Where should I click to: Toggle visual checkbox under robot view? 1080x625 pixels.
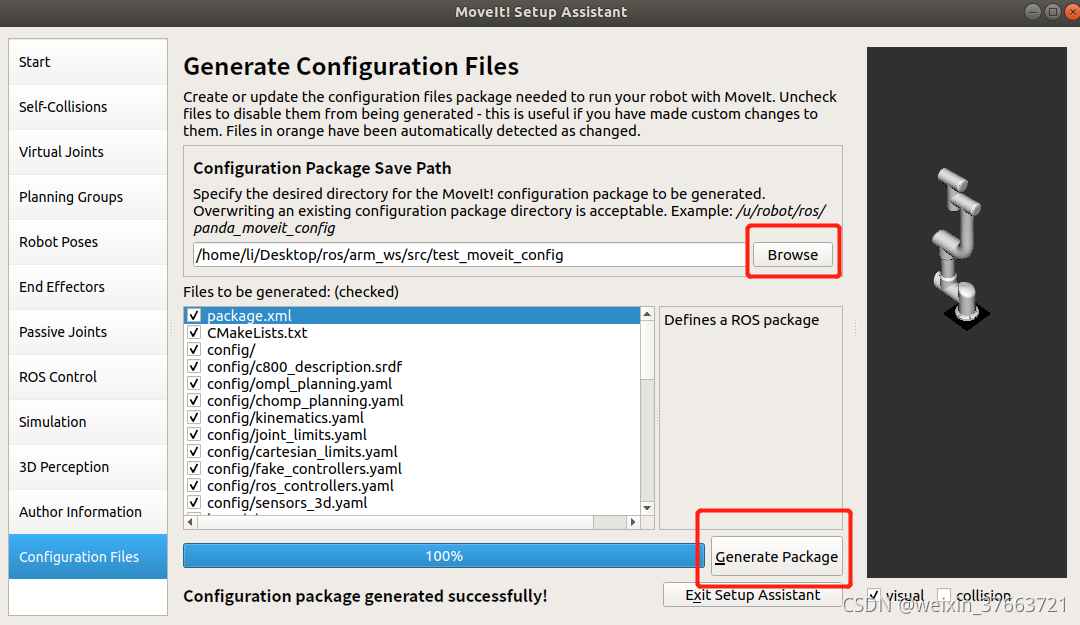(x=873, y=595)
